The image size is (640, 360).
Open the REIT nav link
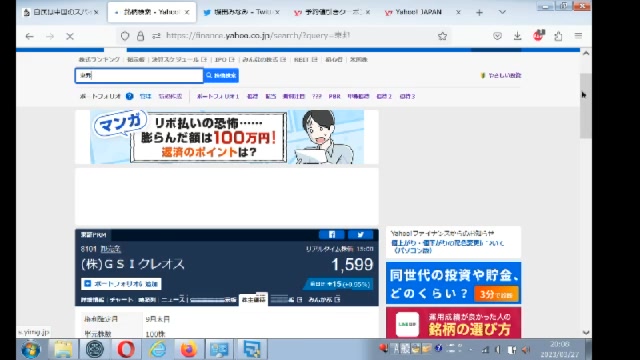(305, 60)
